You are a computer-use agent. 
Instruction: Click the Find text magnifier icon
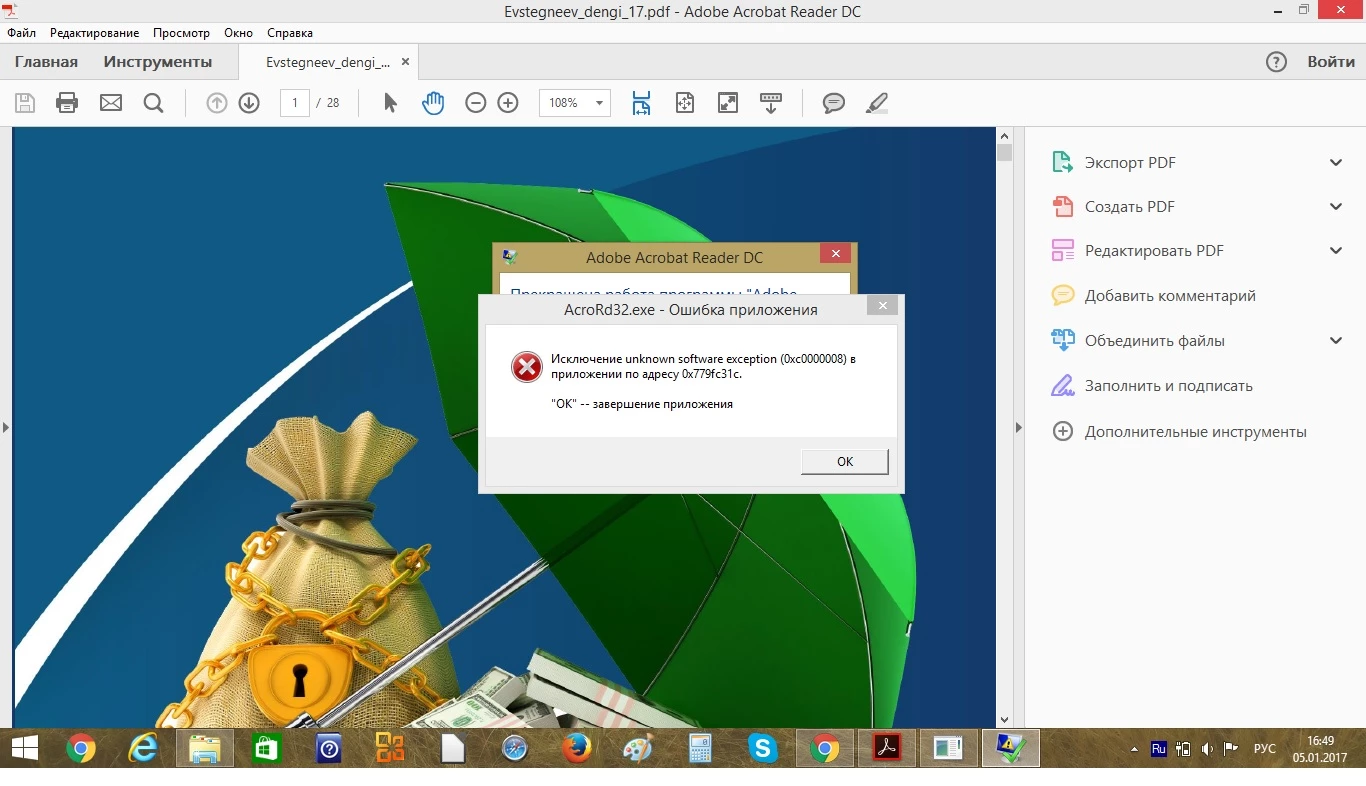[153, 103]
